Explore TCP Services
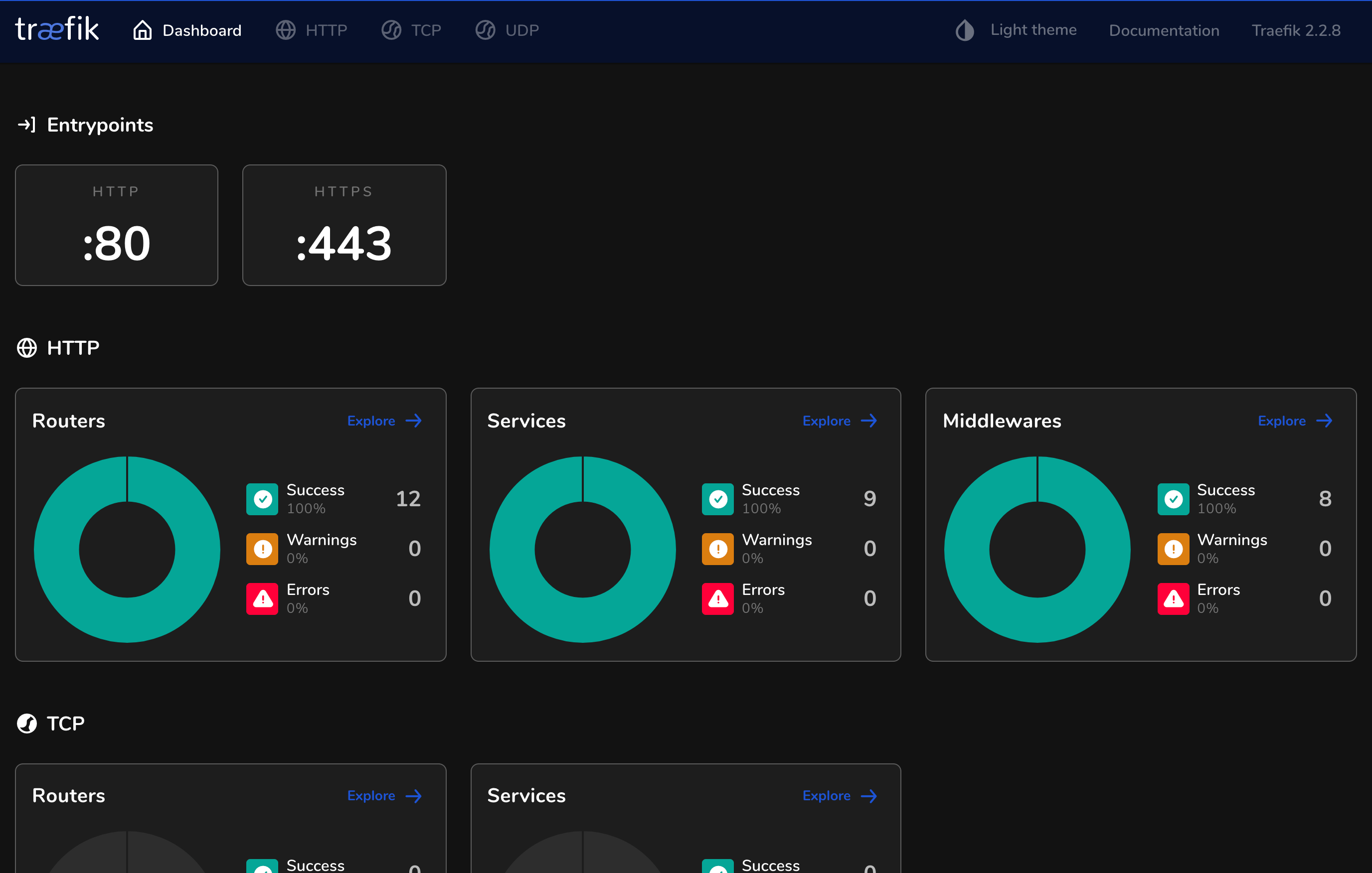 840,796
